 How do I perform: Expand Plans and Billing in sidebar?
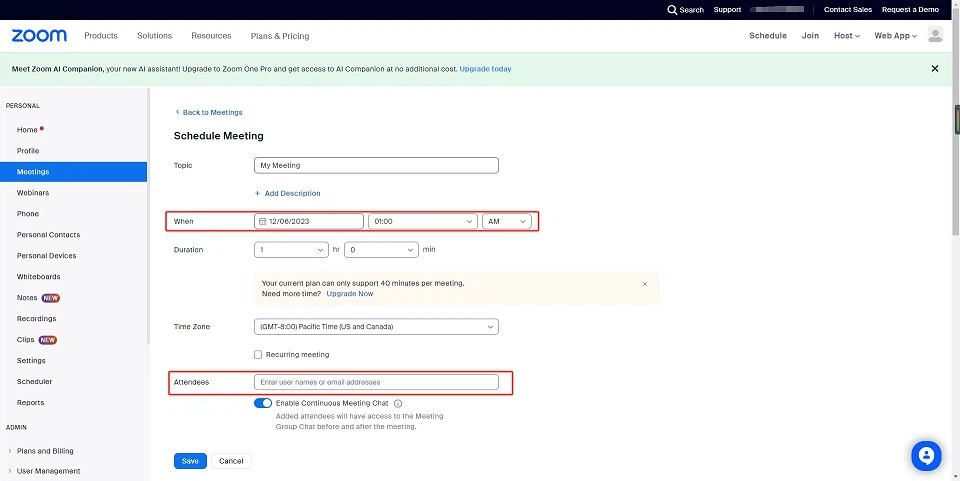pyautogui.click(x=45, y=451)
